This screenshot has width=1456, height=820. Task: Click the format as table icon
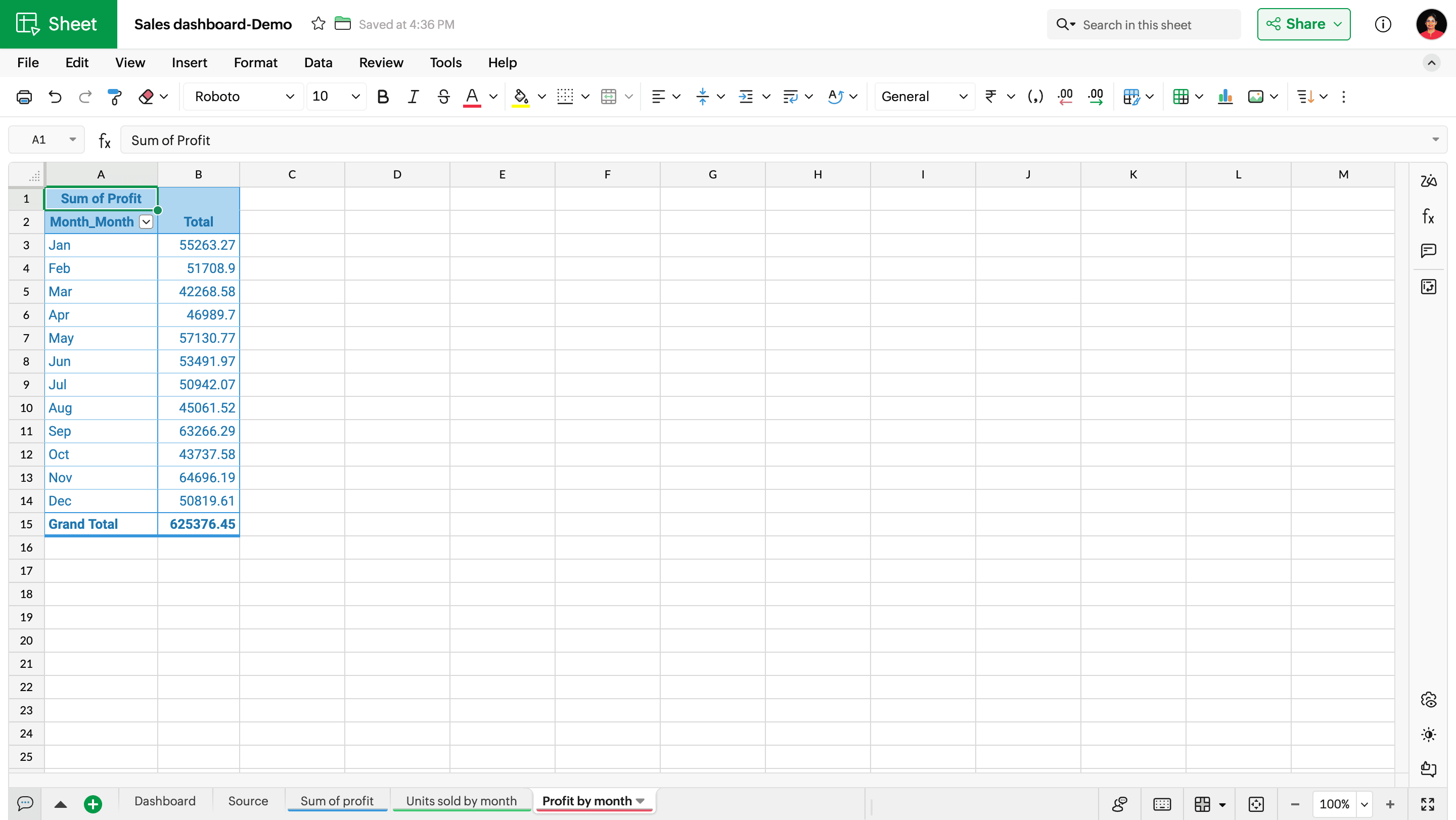[x=1181, y=97]
